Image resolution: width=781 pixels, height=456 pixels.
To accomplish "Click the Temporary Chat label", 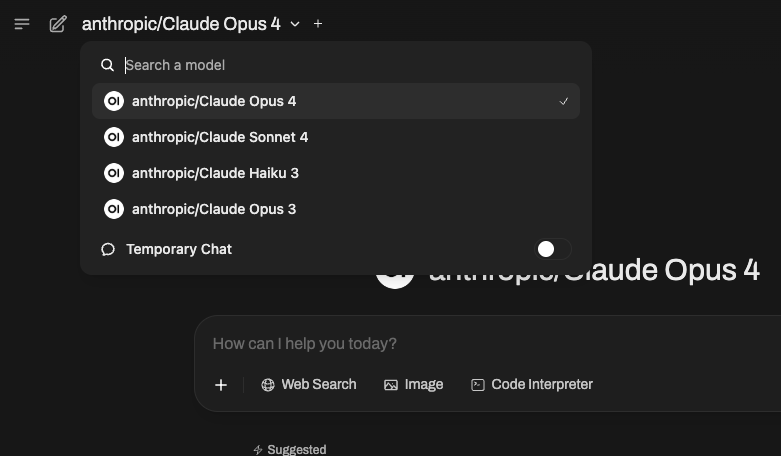I will click(179, 249).
